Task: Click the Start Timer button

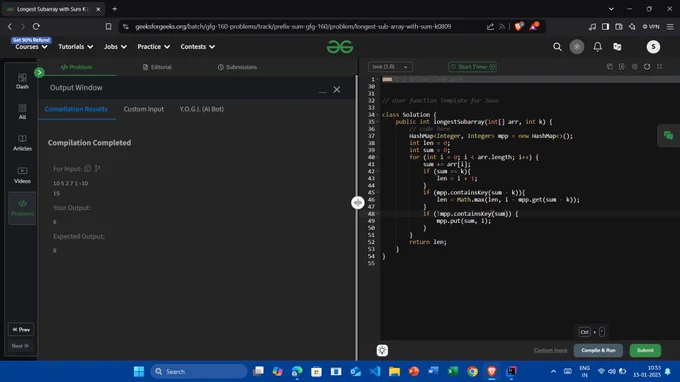Action: pos(472,67)
